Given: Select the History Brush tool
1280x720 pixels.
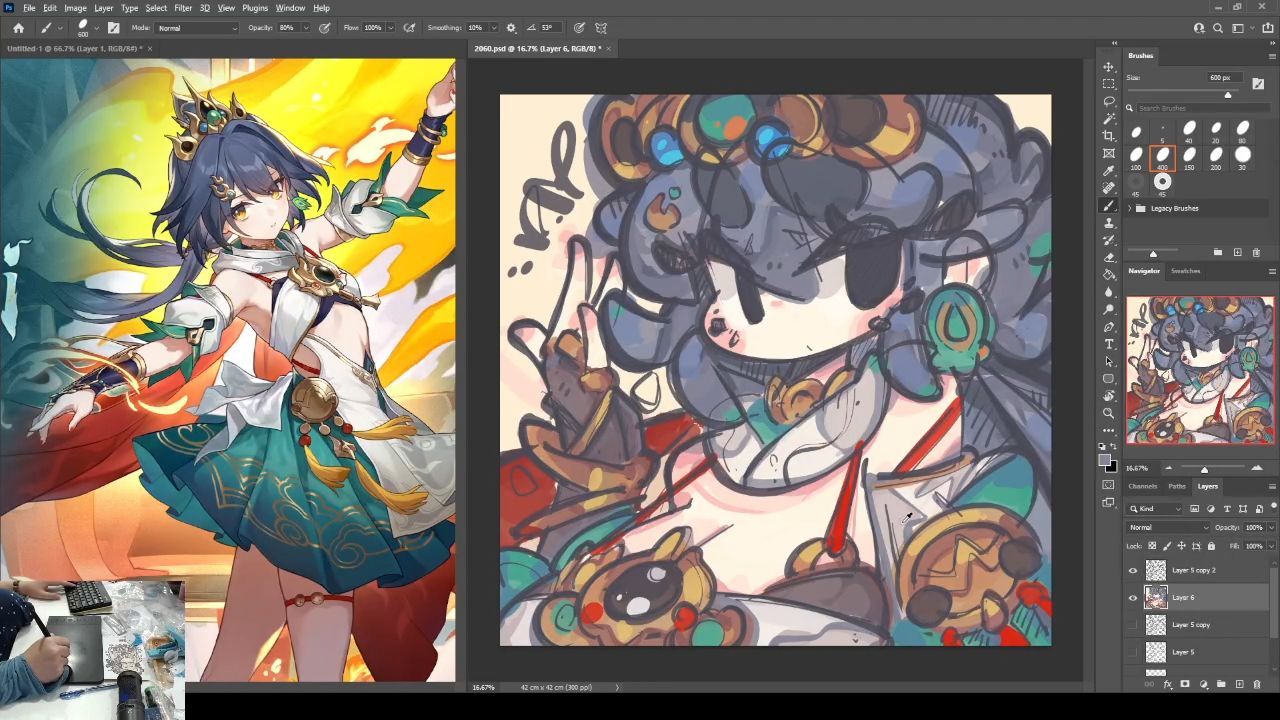Looking at the screenshot, I should click(1108, 240).
